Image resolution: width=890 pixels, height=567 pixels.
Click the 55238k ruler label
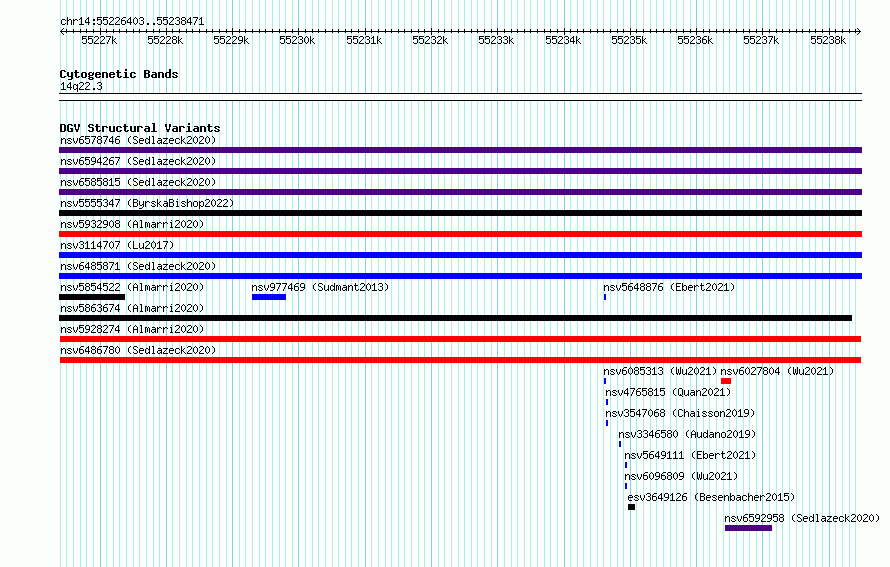tap(828, 40)
